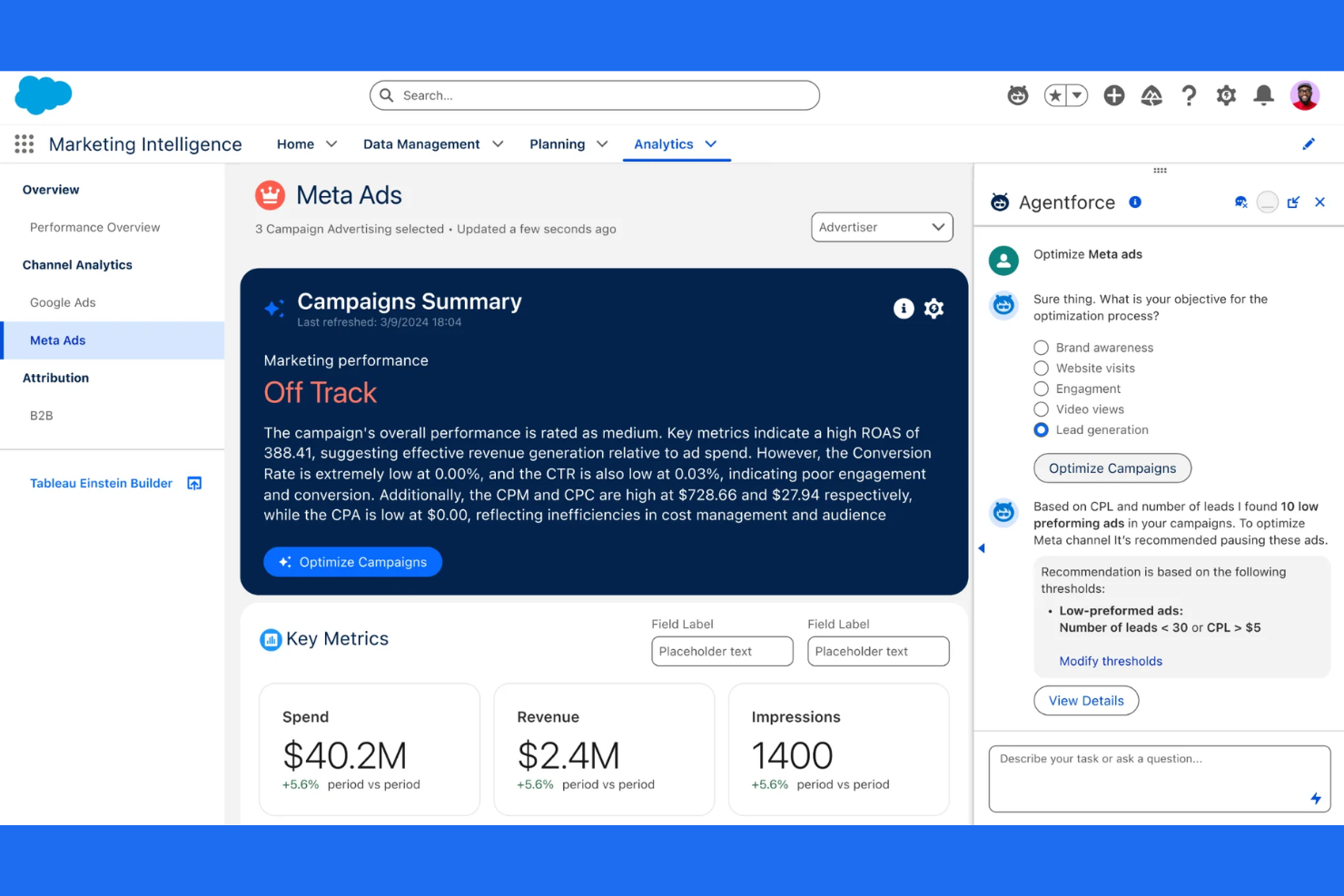This screenshot has width=1344, height=896.
Task: Click the Overview sidebar heading
Action: pyautogui.click(x=51, y=190)
